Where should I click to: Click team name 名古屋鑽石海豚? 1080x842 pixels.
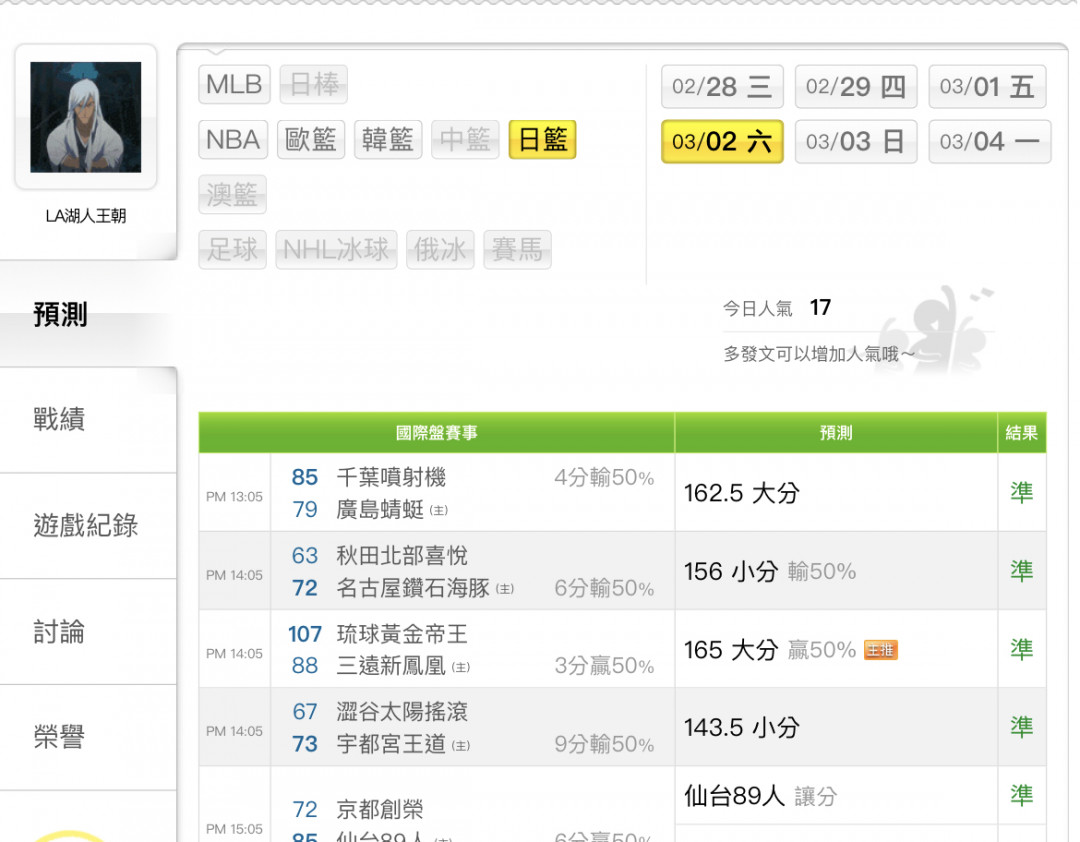click(413, 588)
